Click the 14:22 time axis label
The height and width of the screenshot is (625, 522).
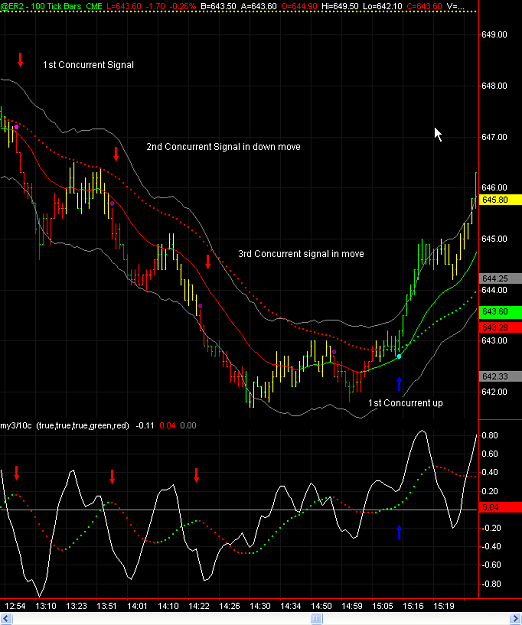point(199,606)
